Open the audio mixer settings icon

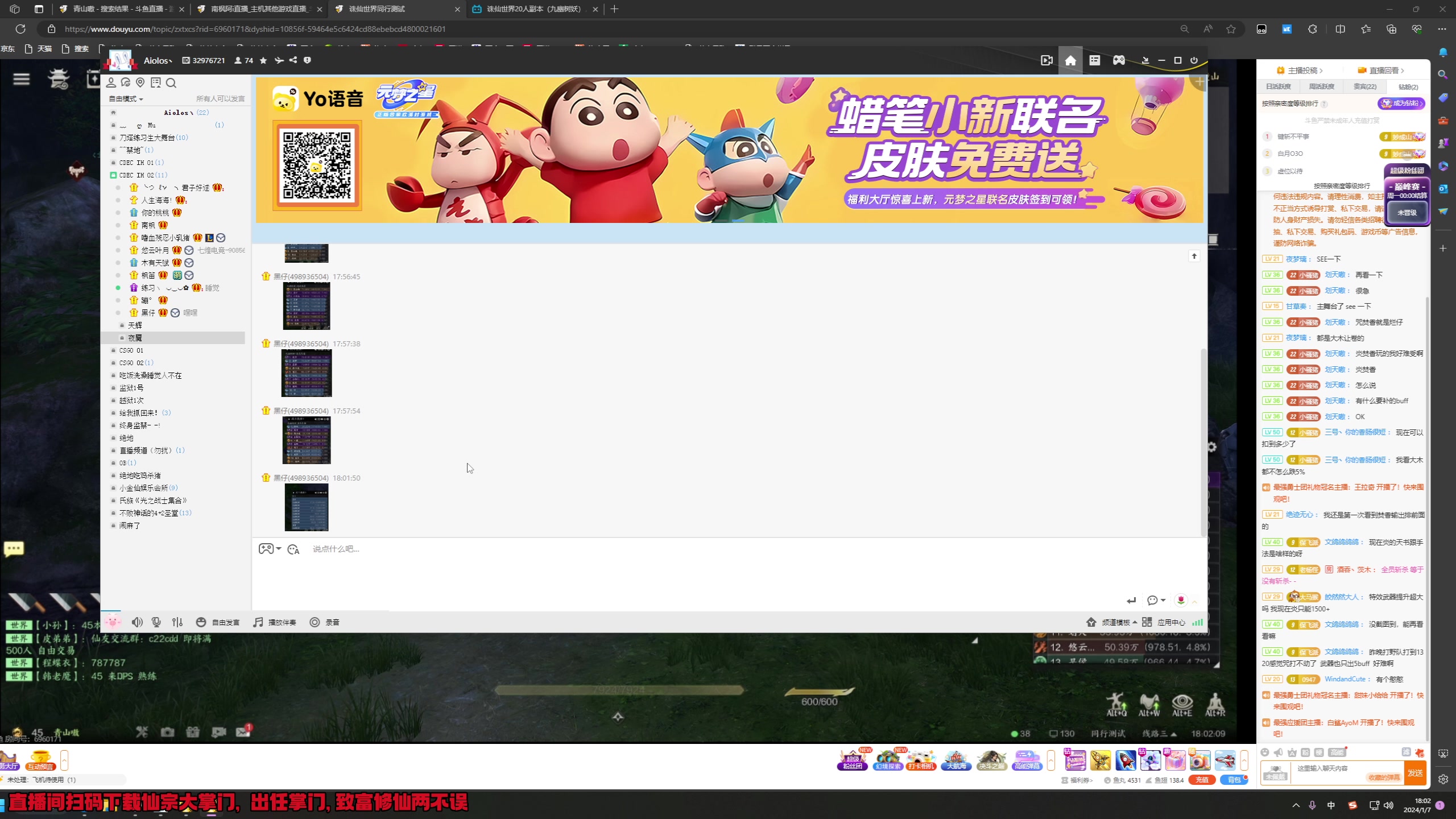click(x=177, y=622)
